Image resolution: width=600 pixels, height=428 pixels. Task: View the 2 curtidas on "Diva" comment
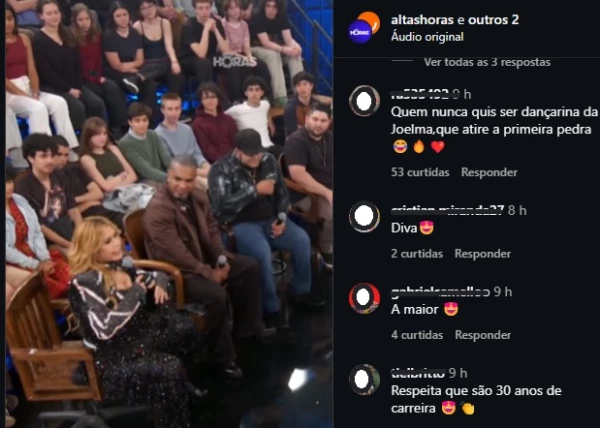[x=417, y=254]
